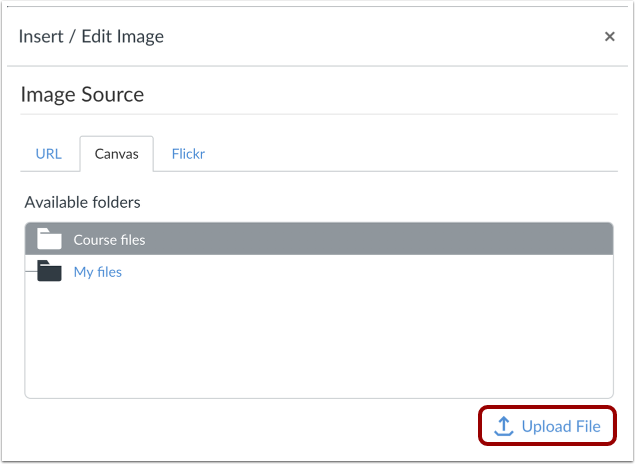
Task: Click the Course files folder icon
Action: [49, 238]
